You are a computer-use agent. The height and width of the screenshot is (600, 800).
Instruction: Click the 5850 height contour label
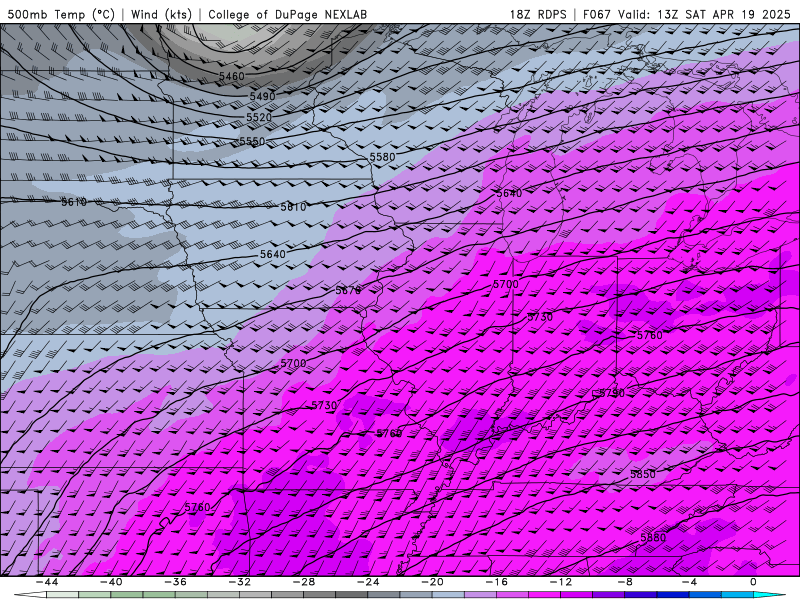click(643, 474)
